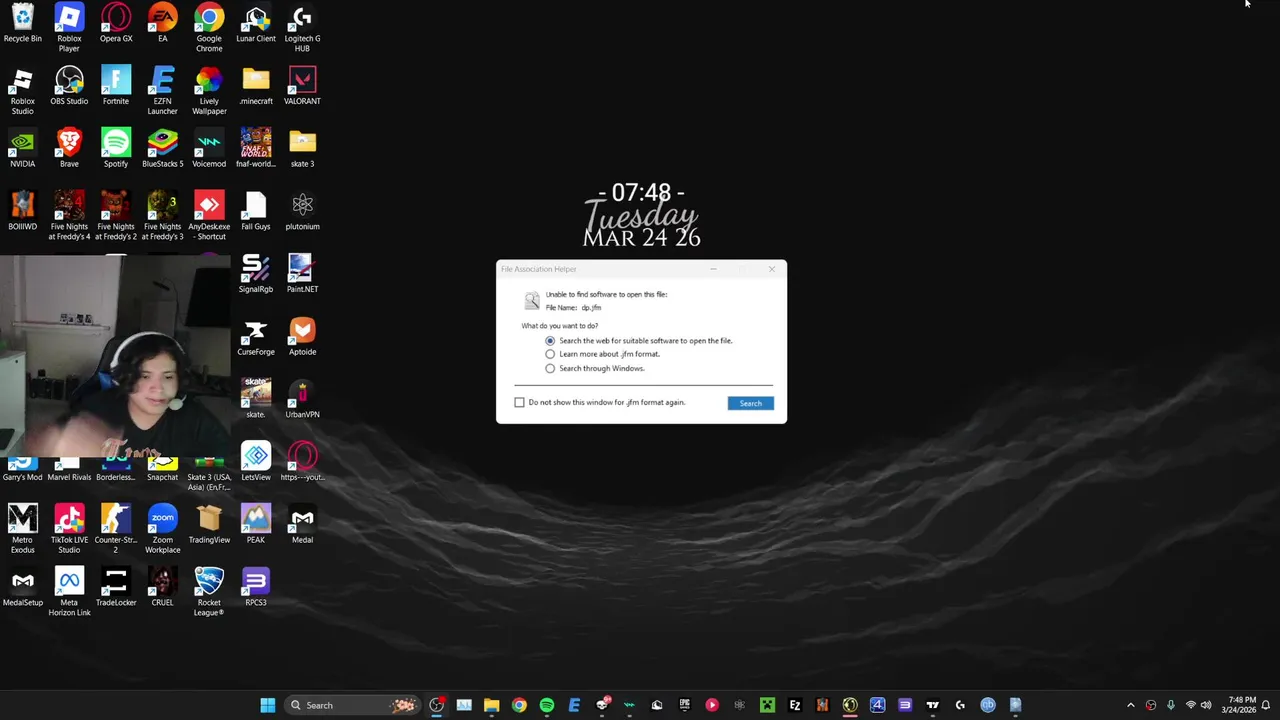Show hidden system tray icons

(1131, 705)
